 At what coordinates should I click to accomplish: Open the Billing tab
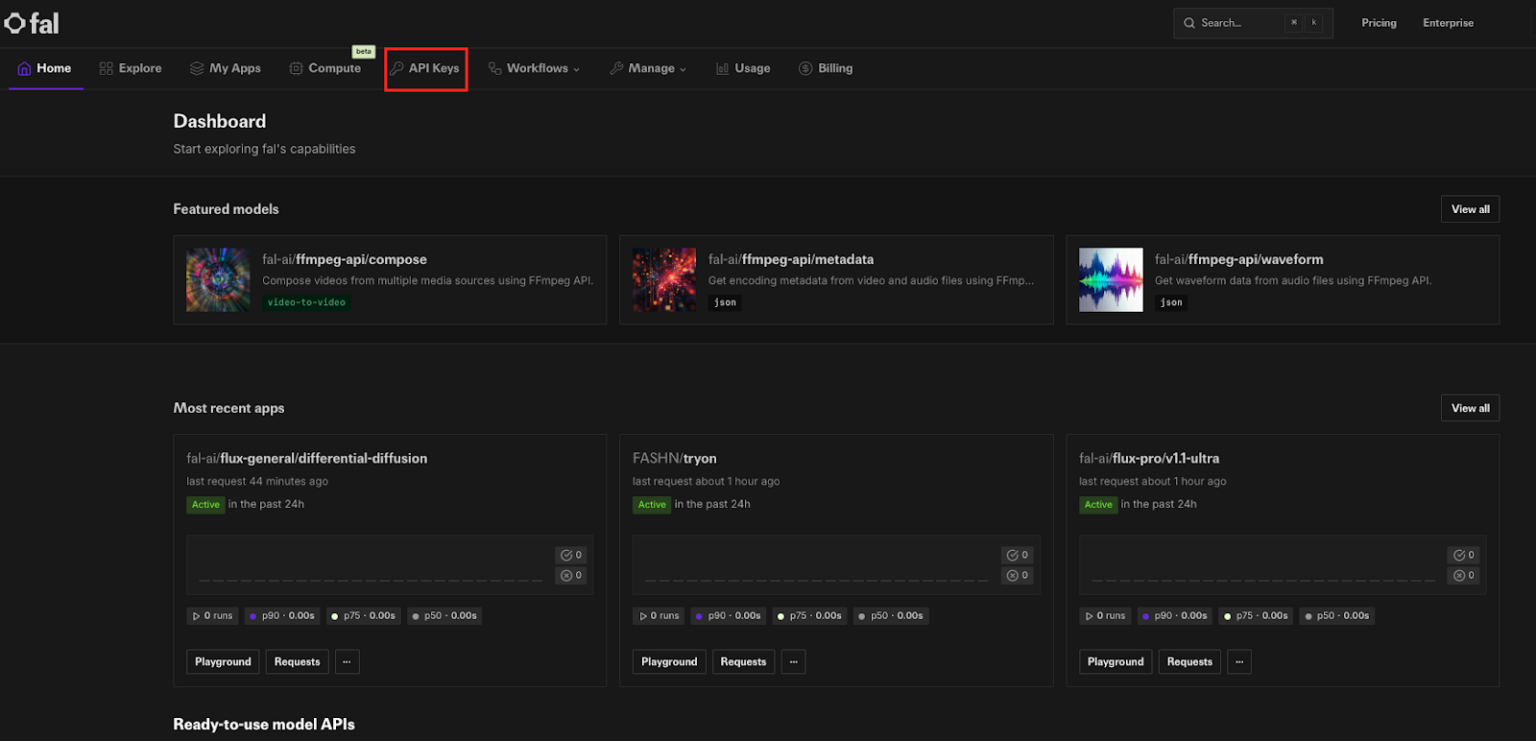[x=825, y=68]
